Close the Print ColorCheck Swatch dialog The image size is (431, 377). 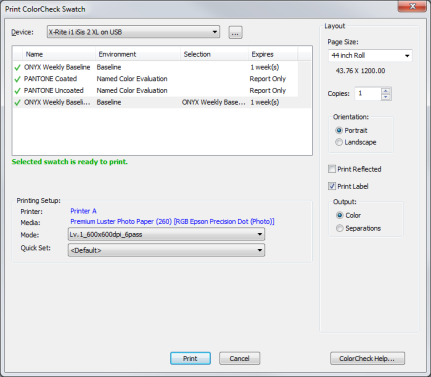[412, 6]
